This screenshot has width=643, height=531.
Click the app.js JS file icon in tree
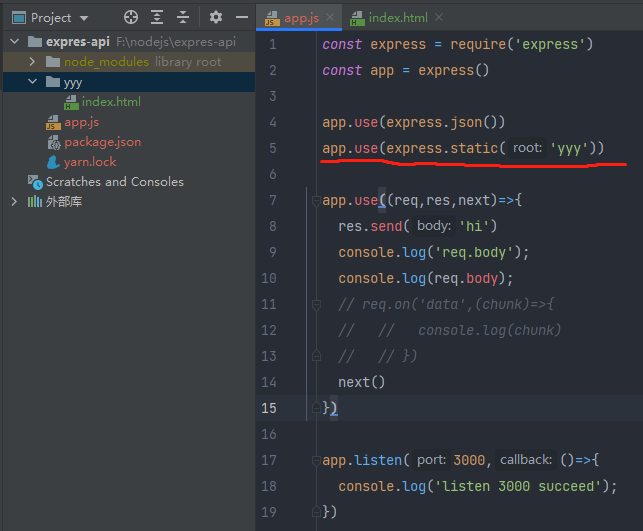(x=53, y=122)
